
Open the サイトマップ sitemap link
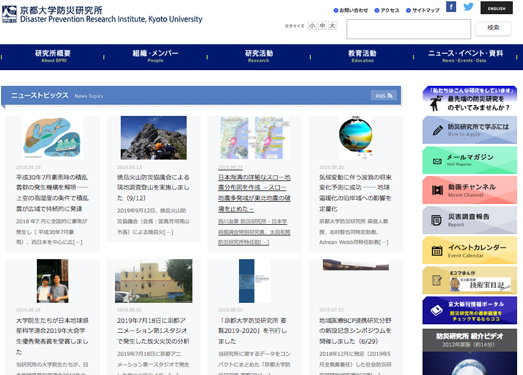tap(423, 11)
